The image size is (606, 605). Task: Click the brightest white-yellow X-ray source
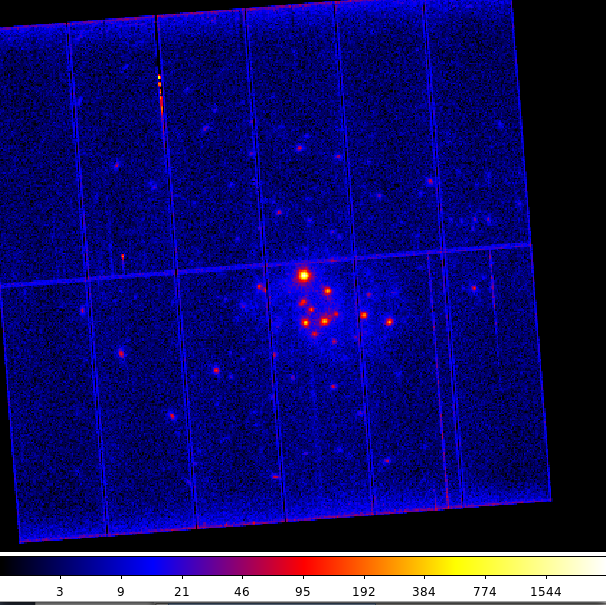(304, 276)
